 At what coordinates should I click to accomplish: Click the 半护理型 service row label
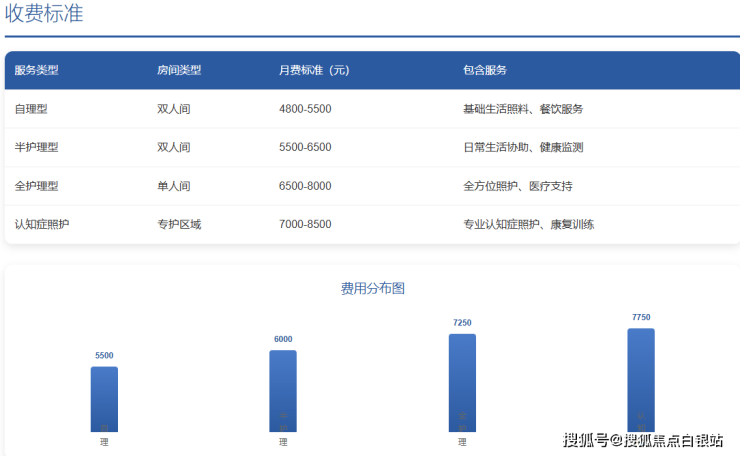[37, 147]
